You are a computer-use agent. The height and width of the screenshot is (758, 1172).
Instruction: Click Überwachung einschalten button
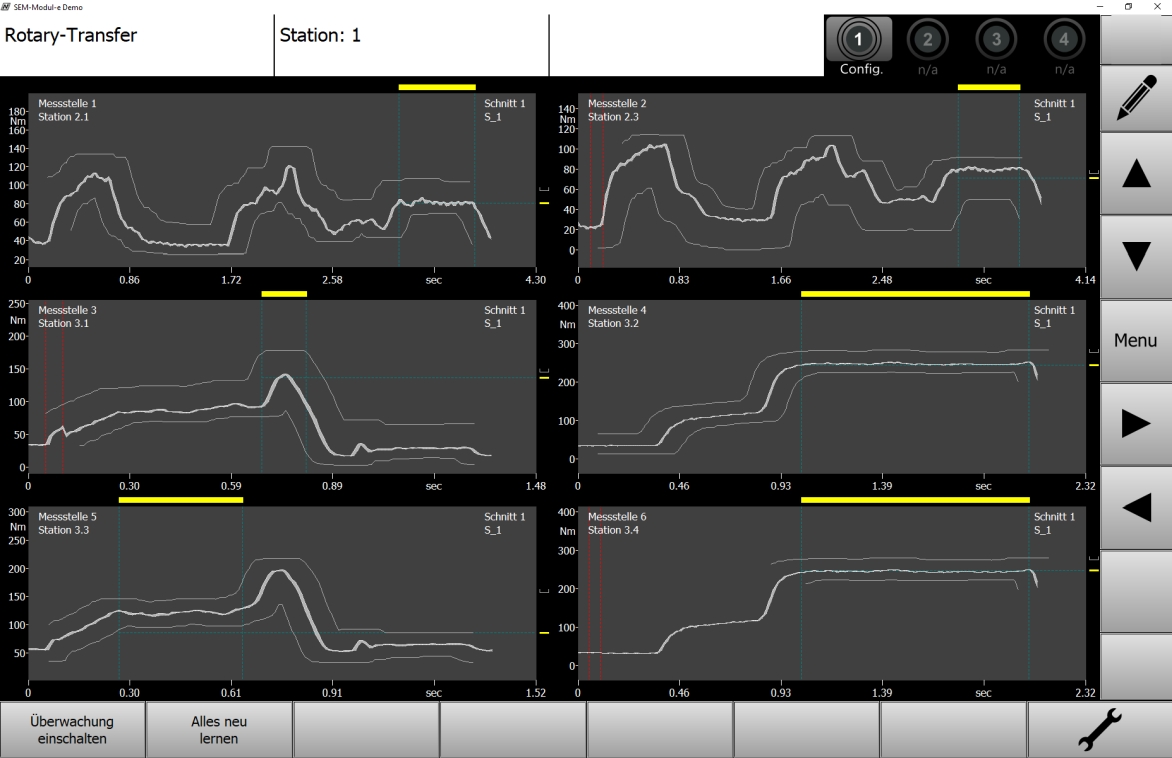pyautogui.click(x=73, y=731)
